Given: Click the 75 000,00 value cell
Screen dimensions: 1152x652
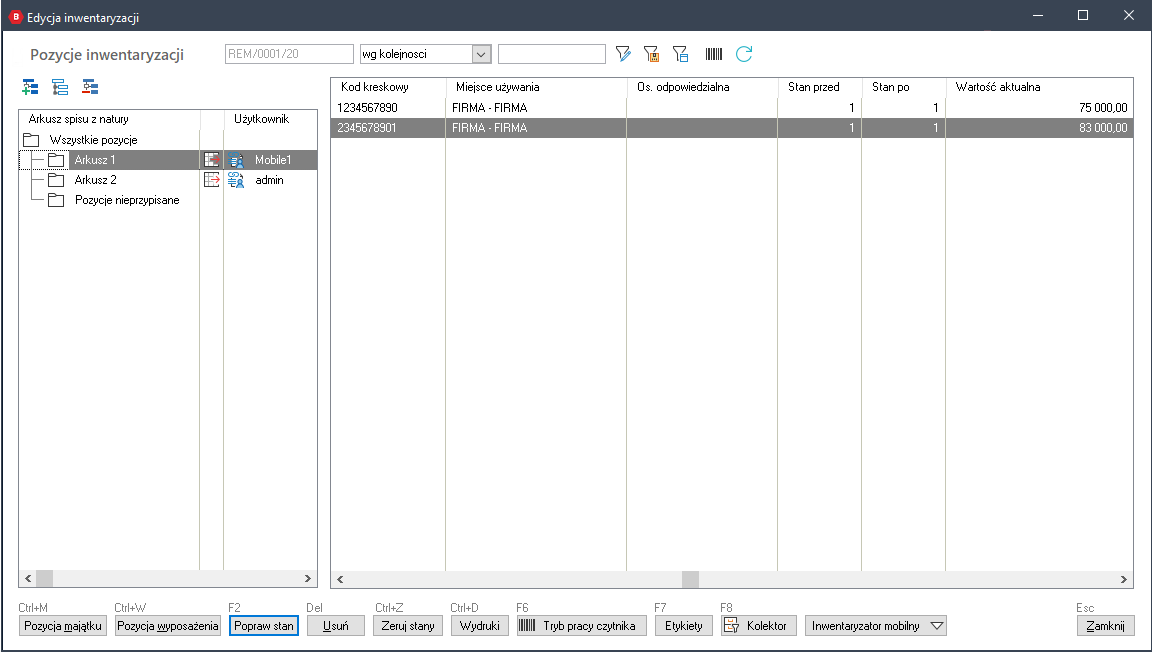Looking at the screenshot, I should tap(1040, 107).
